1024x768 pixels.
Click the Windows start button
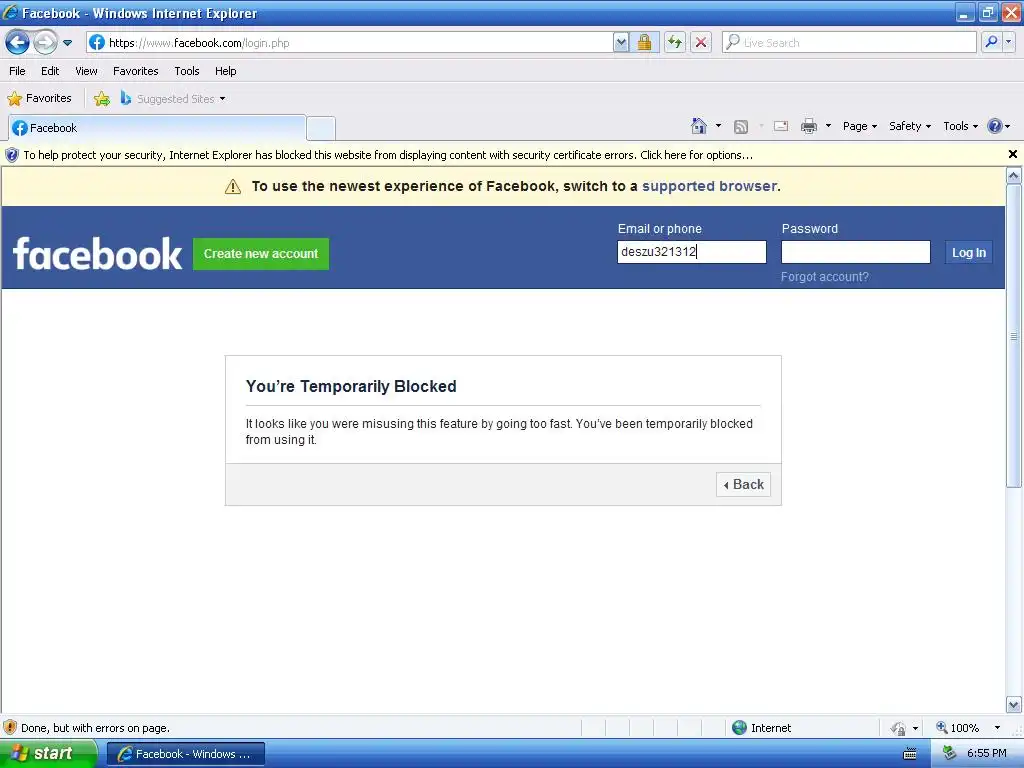click(48, 754)
